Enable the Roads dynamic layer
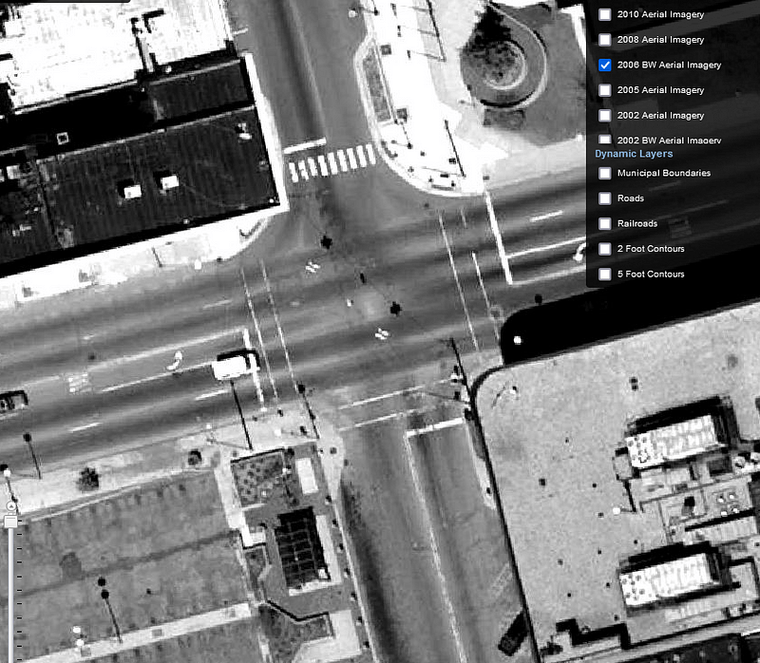The height and width of the screenshot is (663, 760). pos(605,198)
